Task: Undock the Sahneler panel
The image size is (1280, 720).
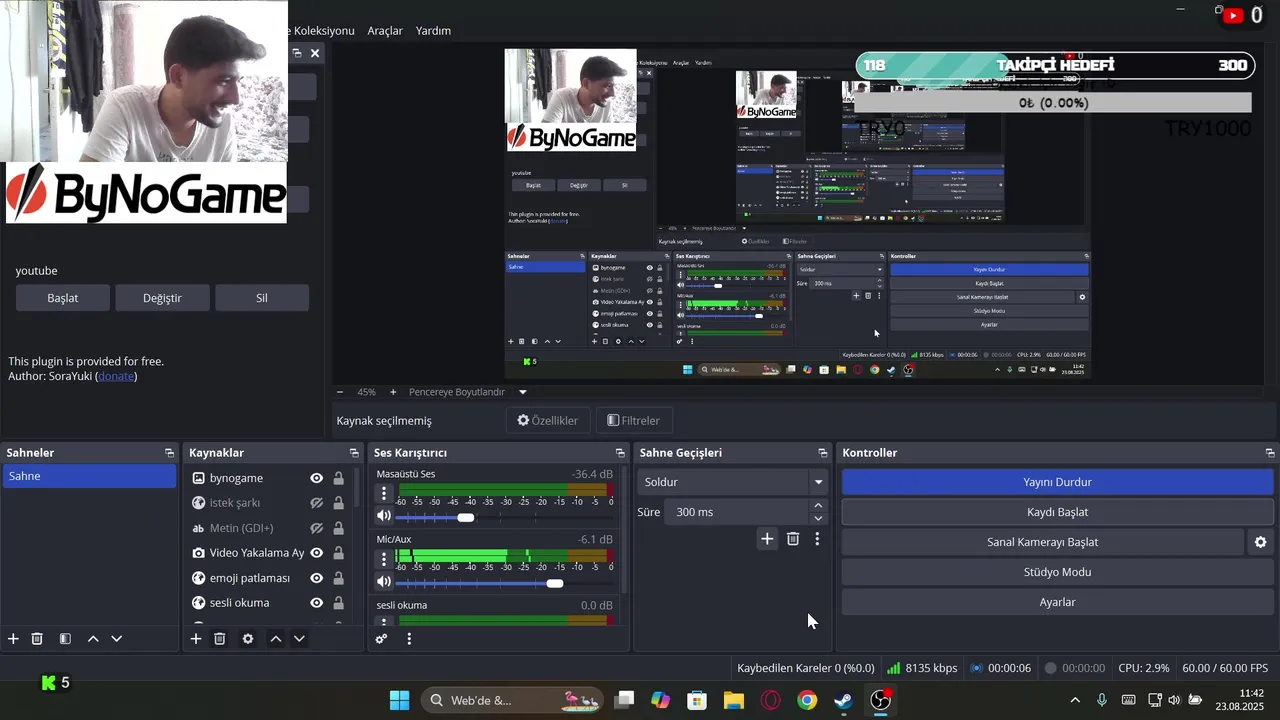Action: tap(169, 453)
